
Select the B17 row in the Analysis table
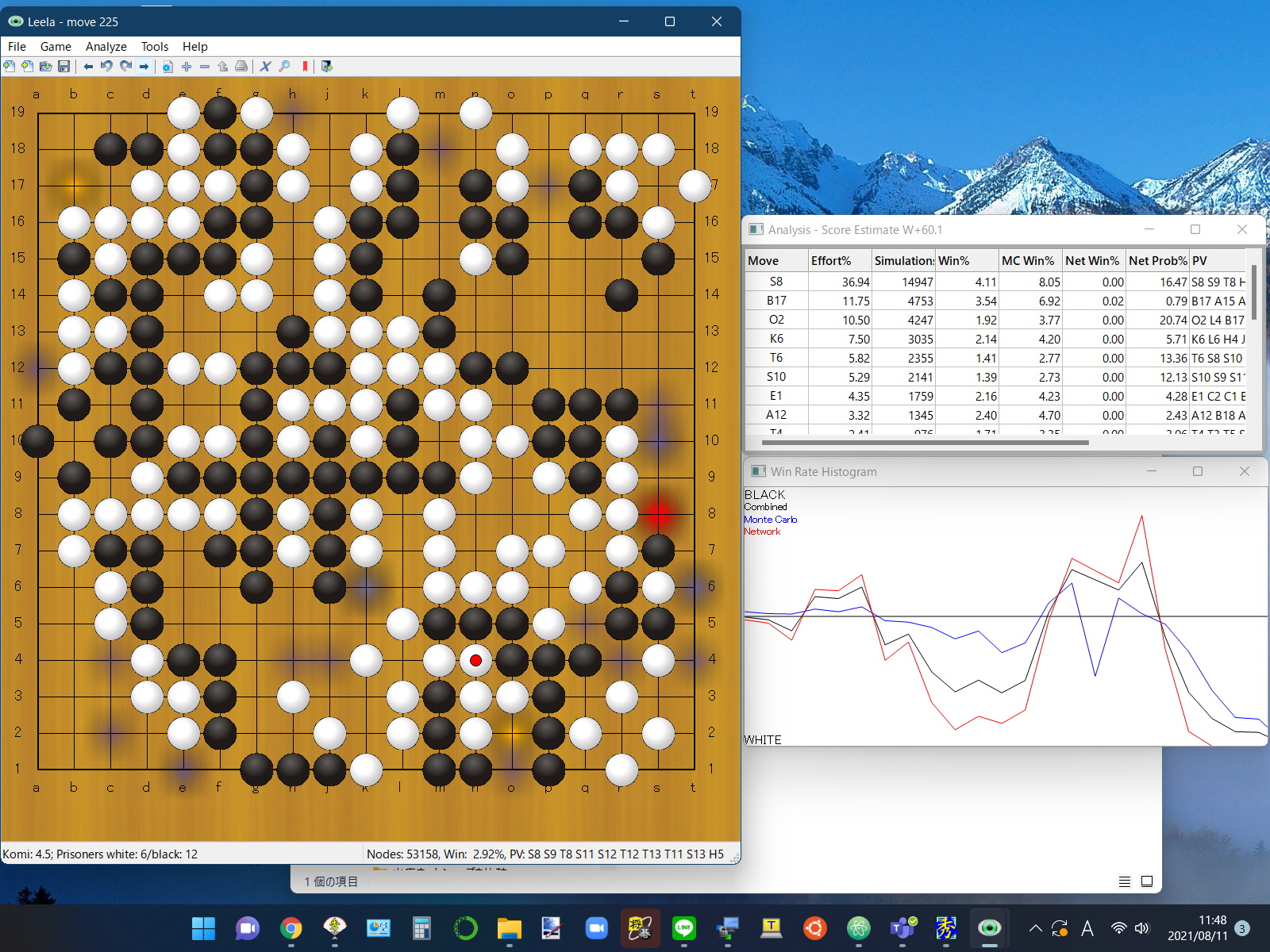(776, 301)
